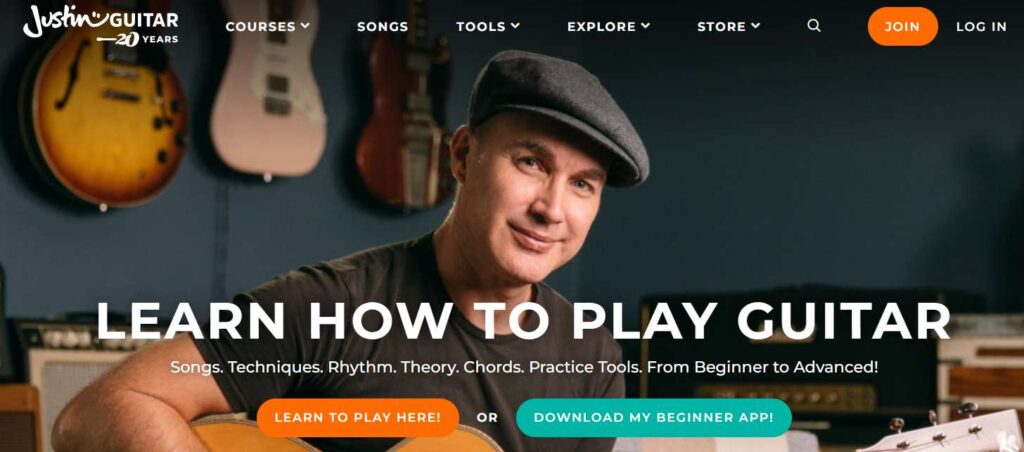Click the subtitle listing Songs, Techniques, Rhythm

(524, 367)
